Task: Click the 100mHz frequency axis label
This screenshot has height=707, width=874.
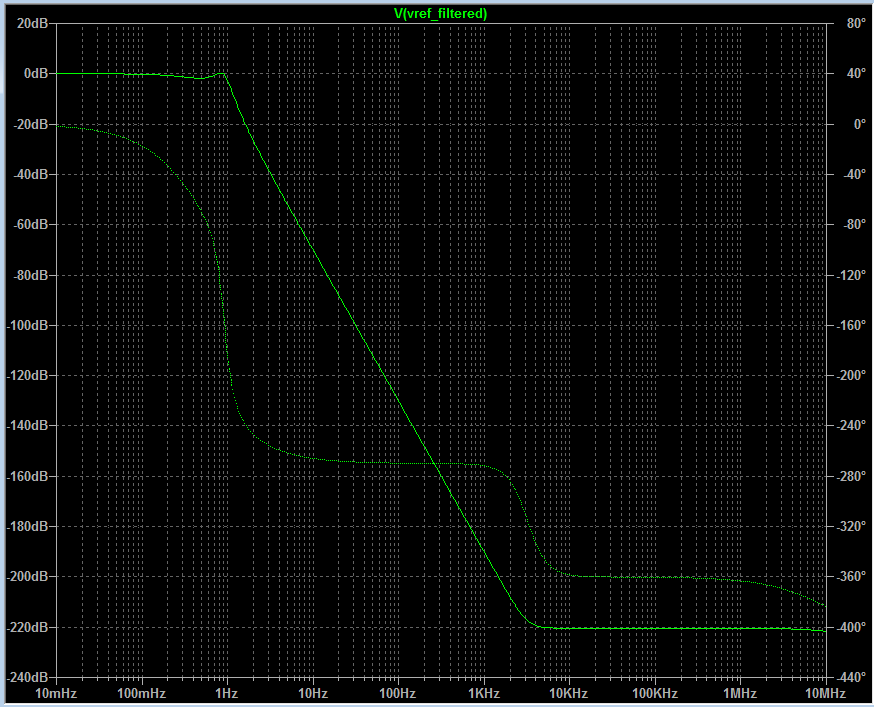Action: (x=142, y=694)
